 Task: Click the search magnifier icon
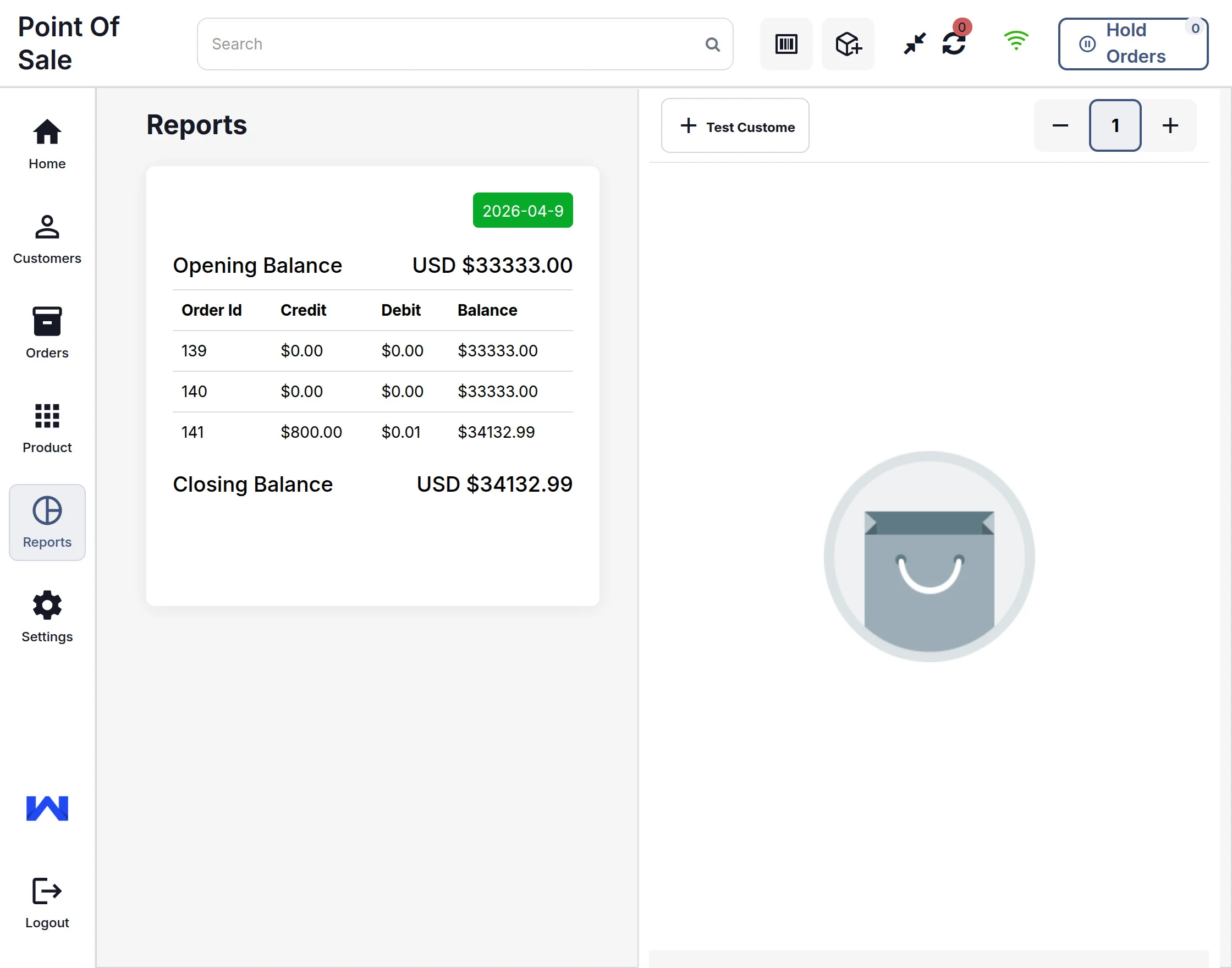(712, 44)
